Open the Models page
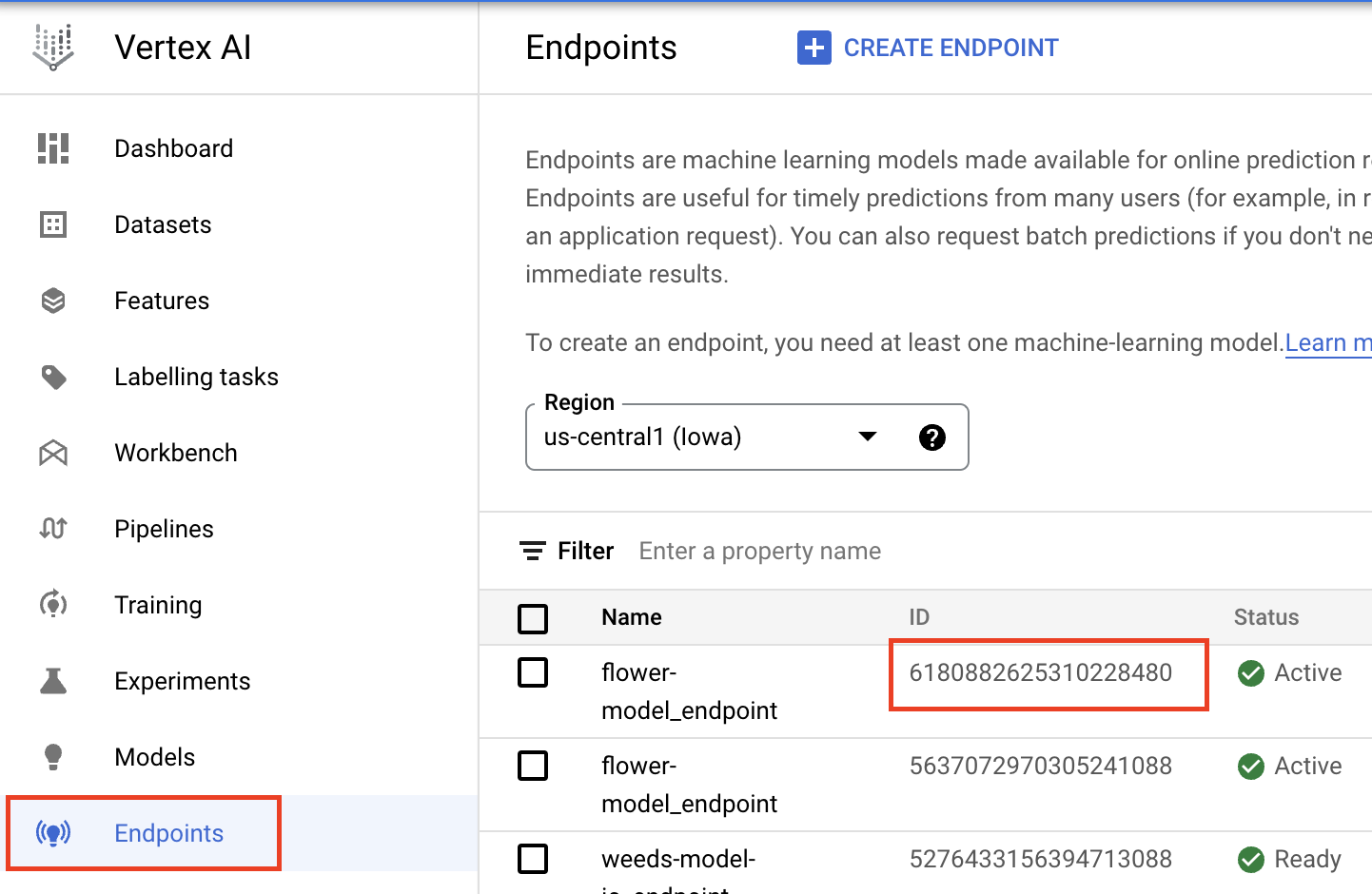This screenshot has width=1372, height=894. tap(154, 757)
